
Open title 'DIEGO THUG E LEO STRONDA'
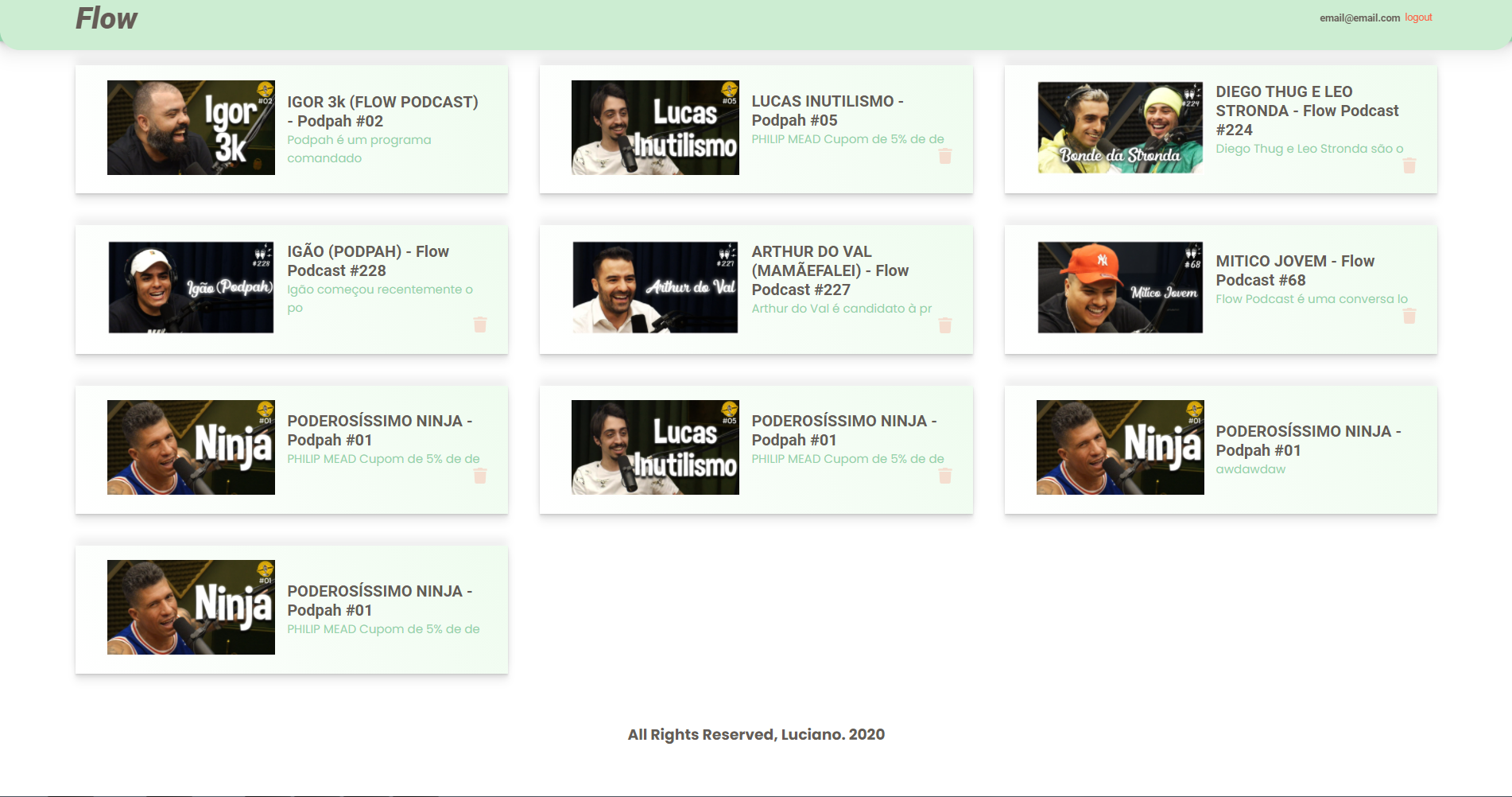[x=1307, y=111]
